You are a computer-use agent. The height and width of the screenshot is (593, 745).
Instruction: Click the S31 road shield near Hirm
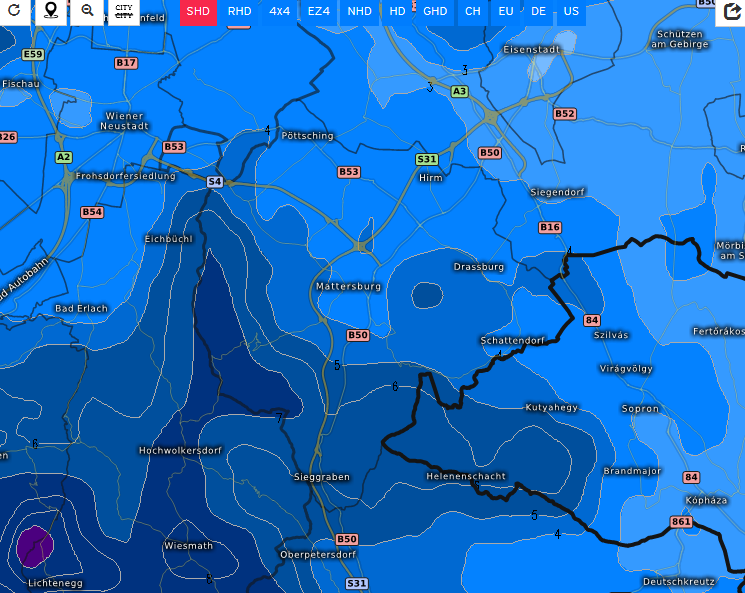pyautogui.click(x=427, y=159)
